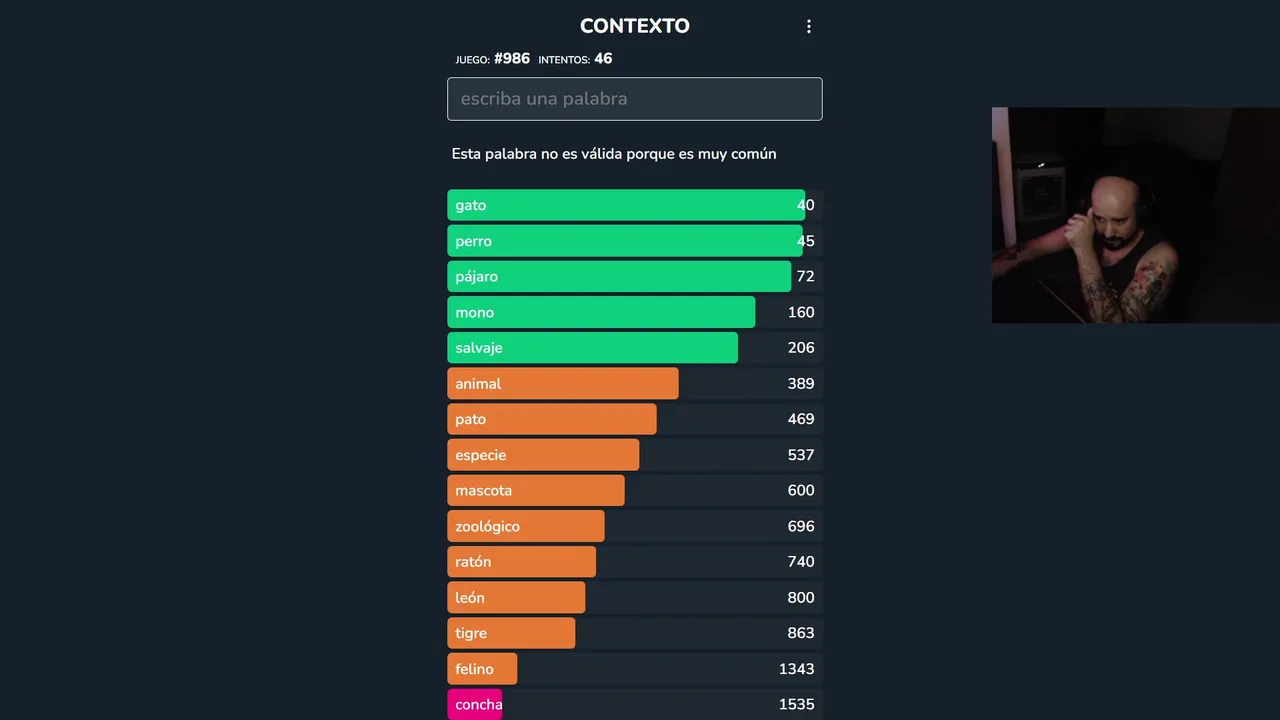Select the pink 'concha' guess row

click(x=634, y=705)
